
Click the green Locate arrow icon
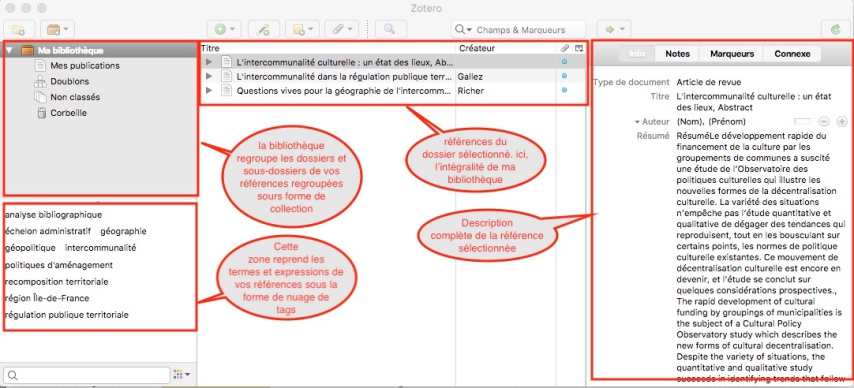(614, 29)
